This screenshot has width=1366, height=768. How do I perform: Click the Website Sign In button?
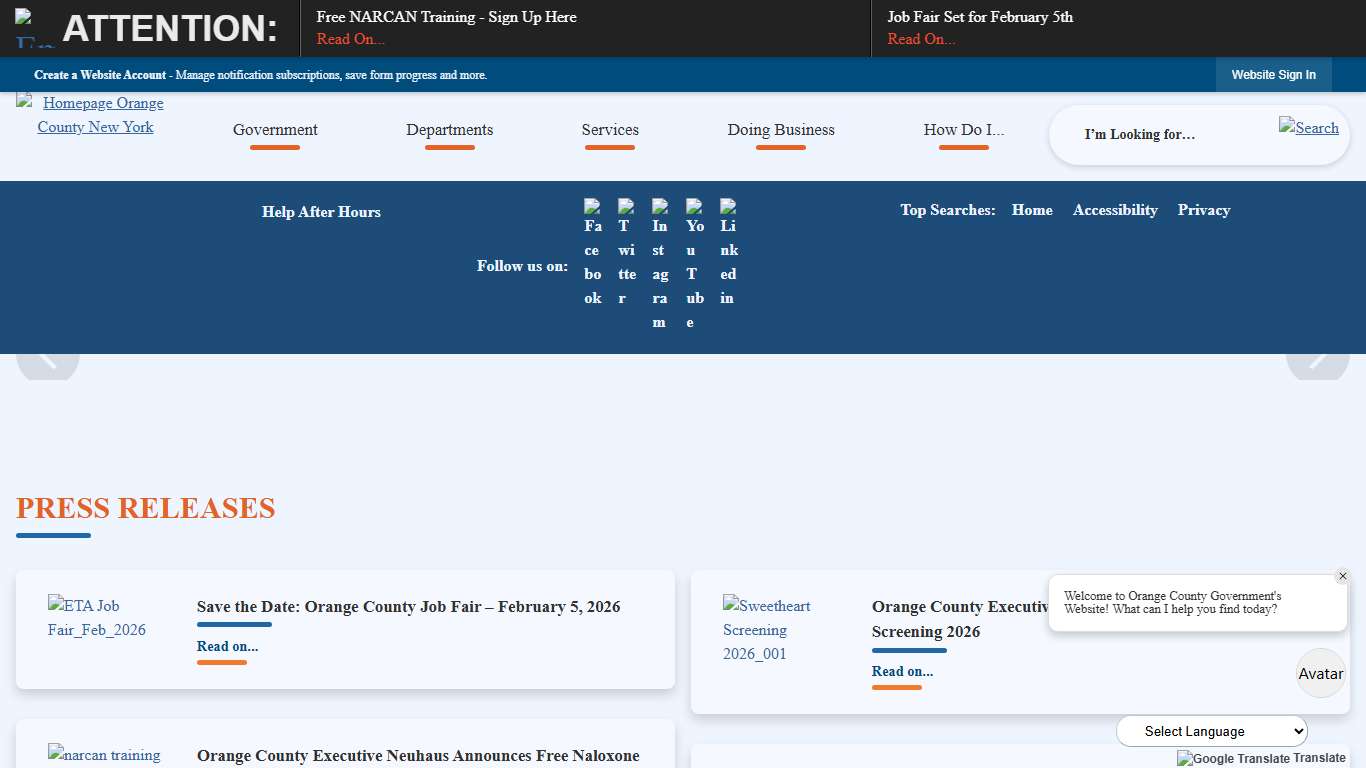1273,75
